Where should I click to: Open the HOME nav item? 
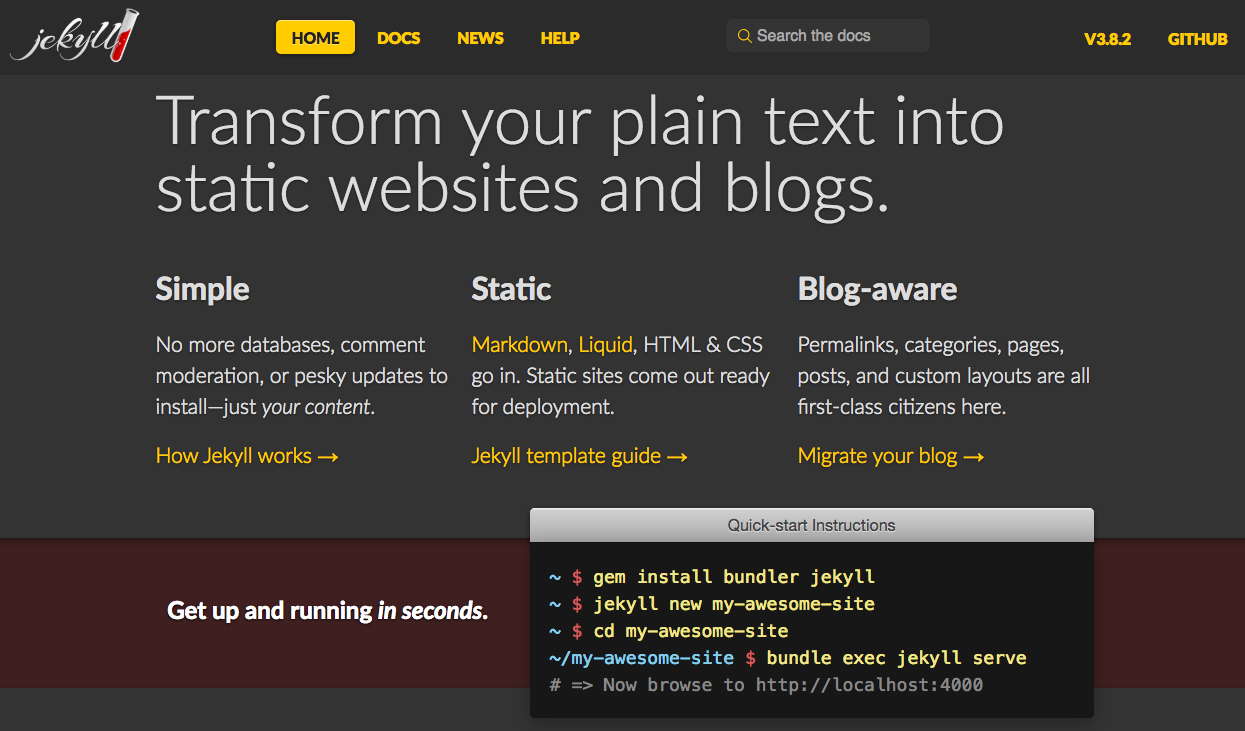click(x=315, y=38)
